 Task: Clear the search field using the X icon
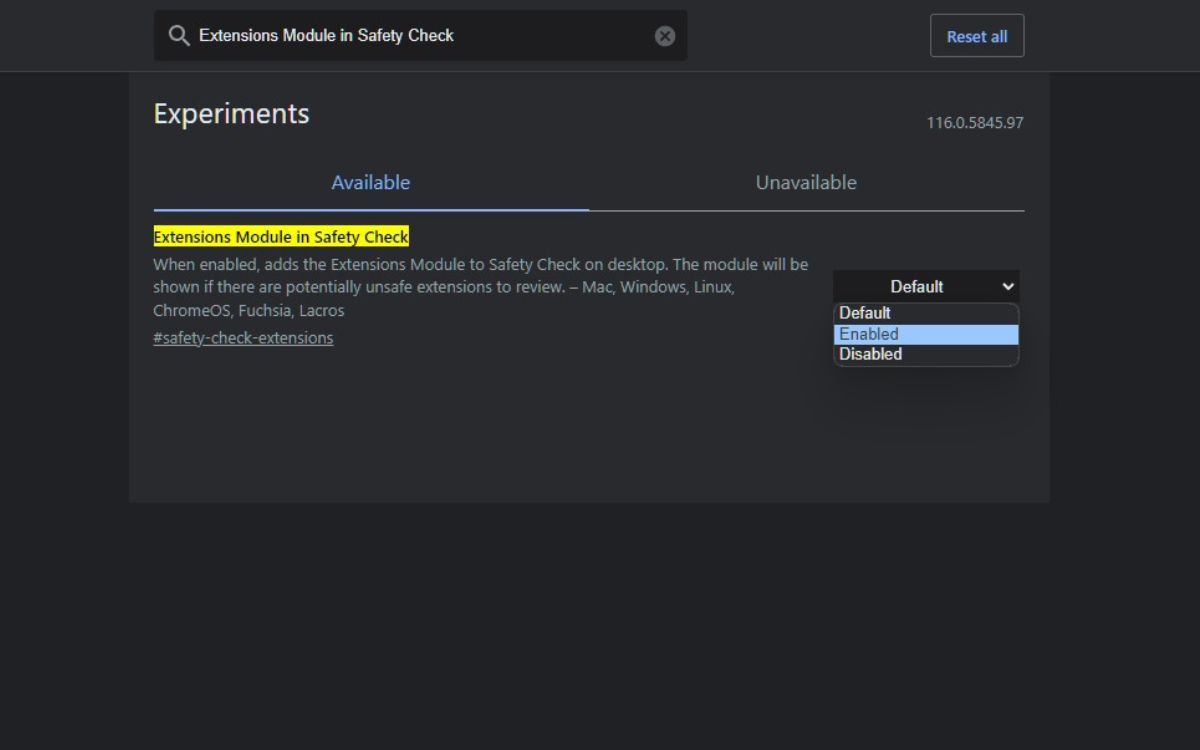(665, 35)
